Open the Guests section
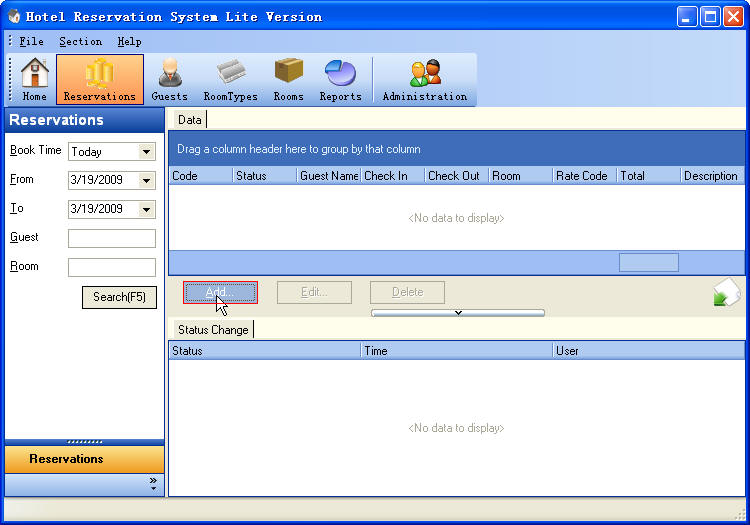Viewport: 750px width, 525px height. click(x=169, y=79)
